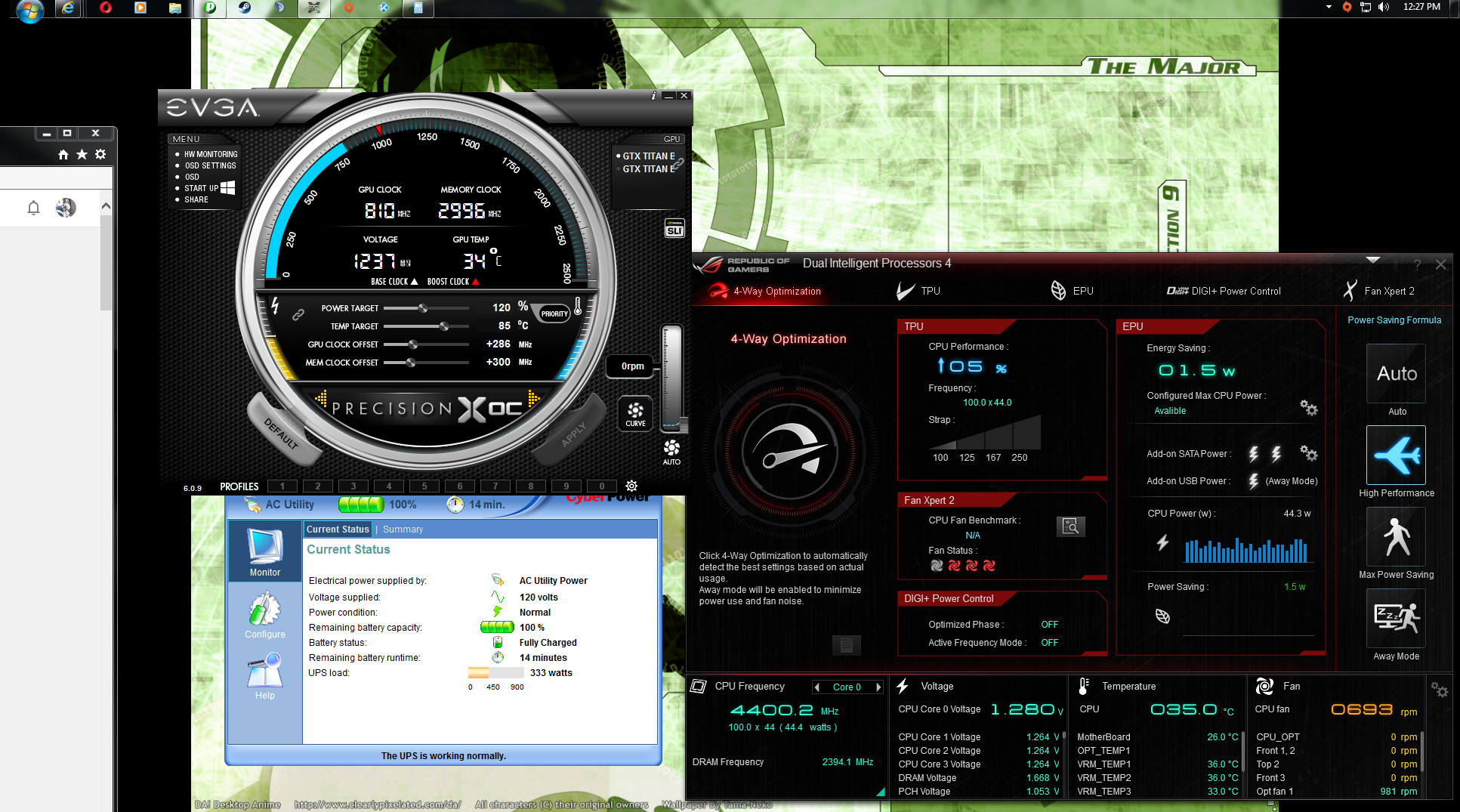Click the star favorites icon in the left window
Viewport: 1460px width, 812px height.
pyautogui.click(x=82, y=154)
